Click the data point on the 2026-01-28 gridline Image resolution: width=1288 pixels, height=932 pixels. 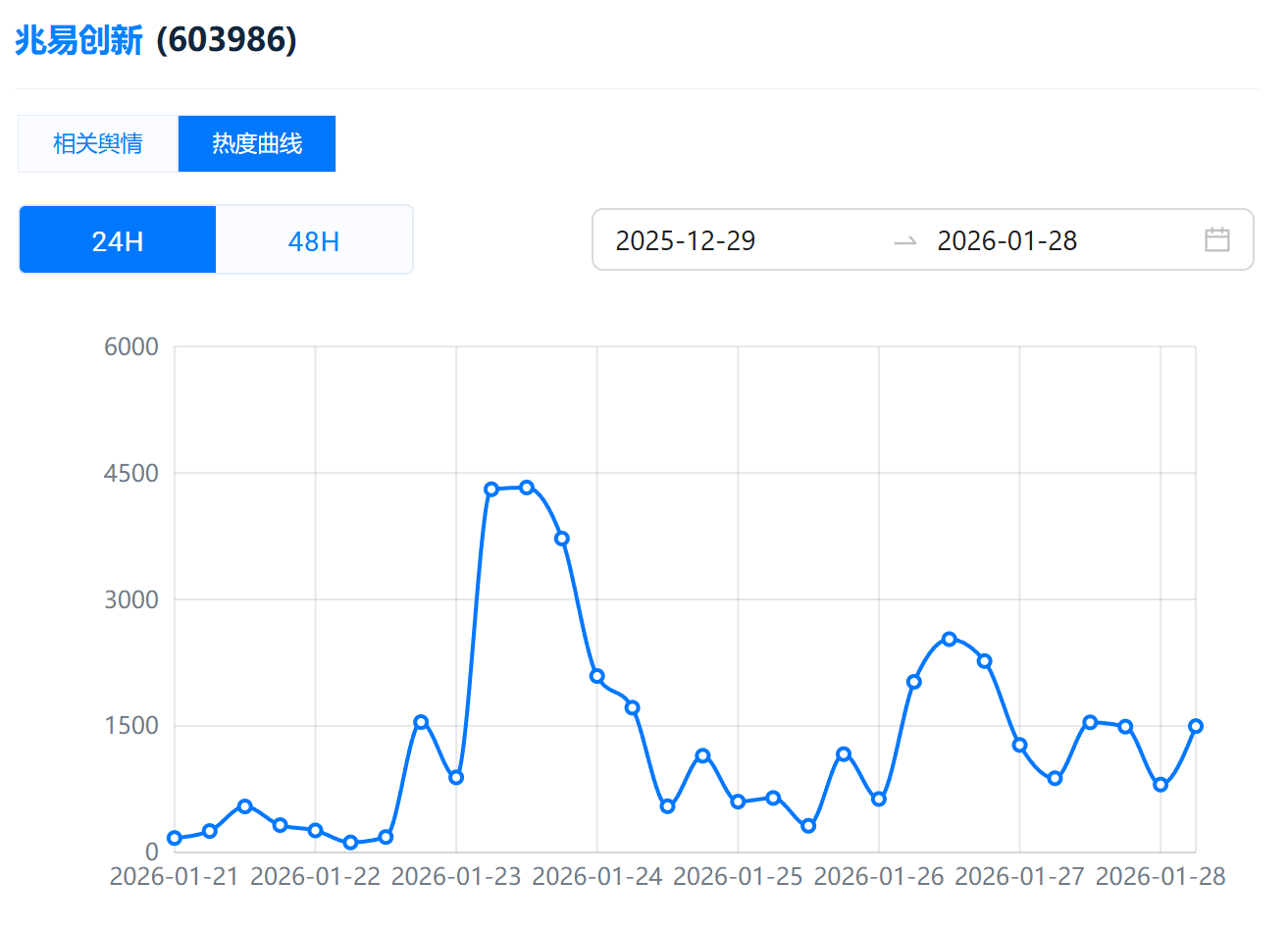click(1160, 785)
